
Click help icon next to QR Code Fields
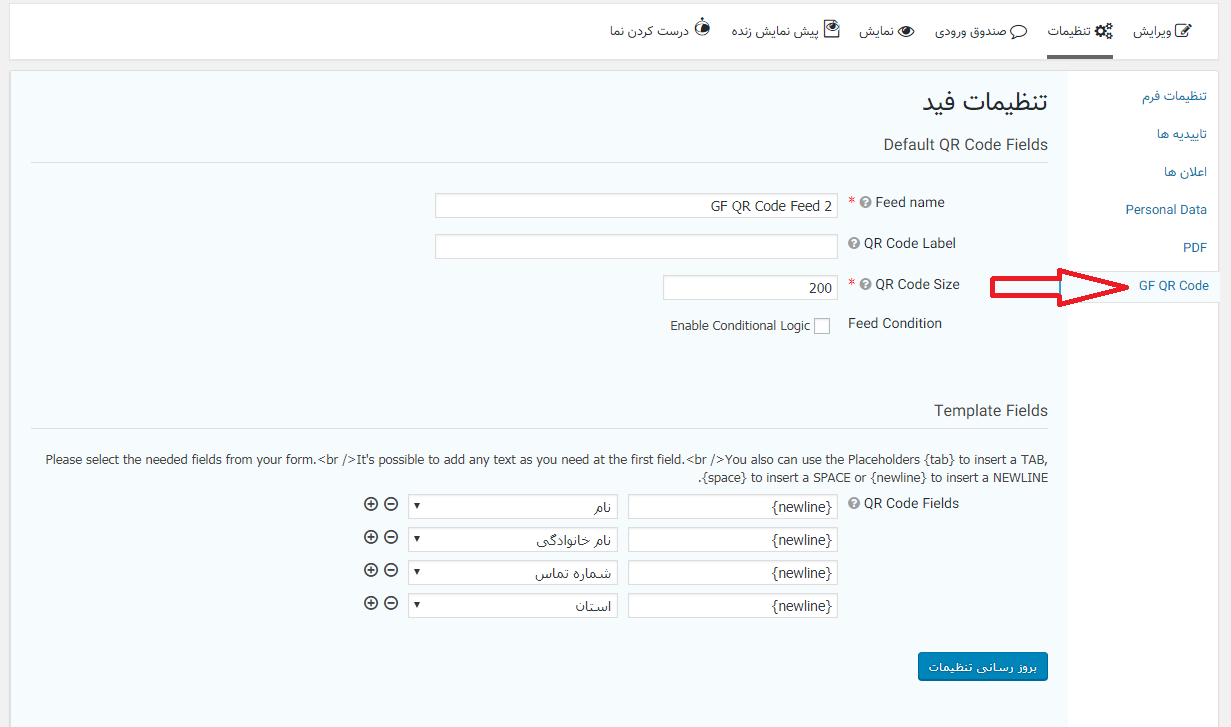854,504
